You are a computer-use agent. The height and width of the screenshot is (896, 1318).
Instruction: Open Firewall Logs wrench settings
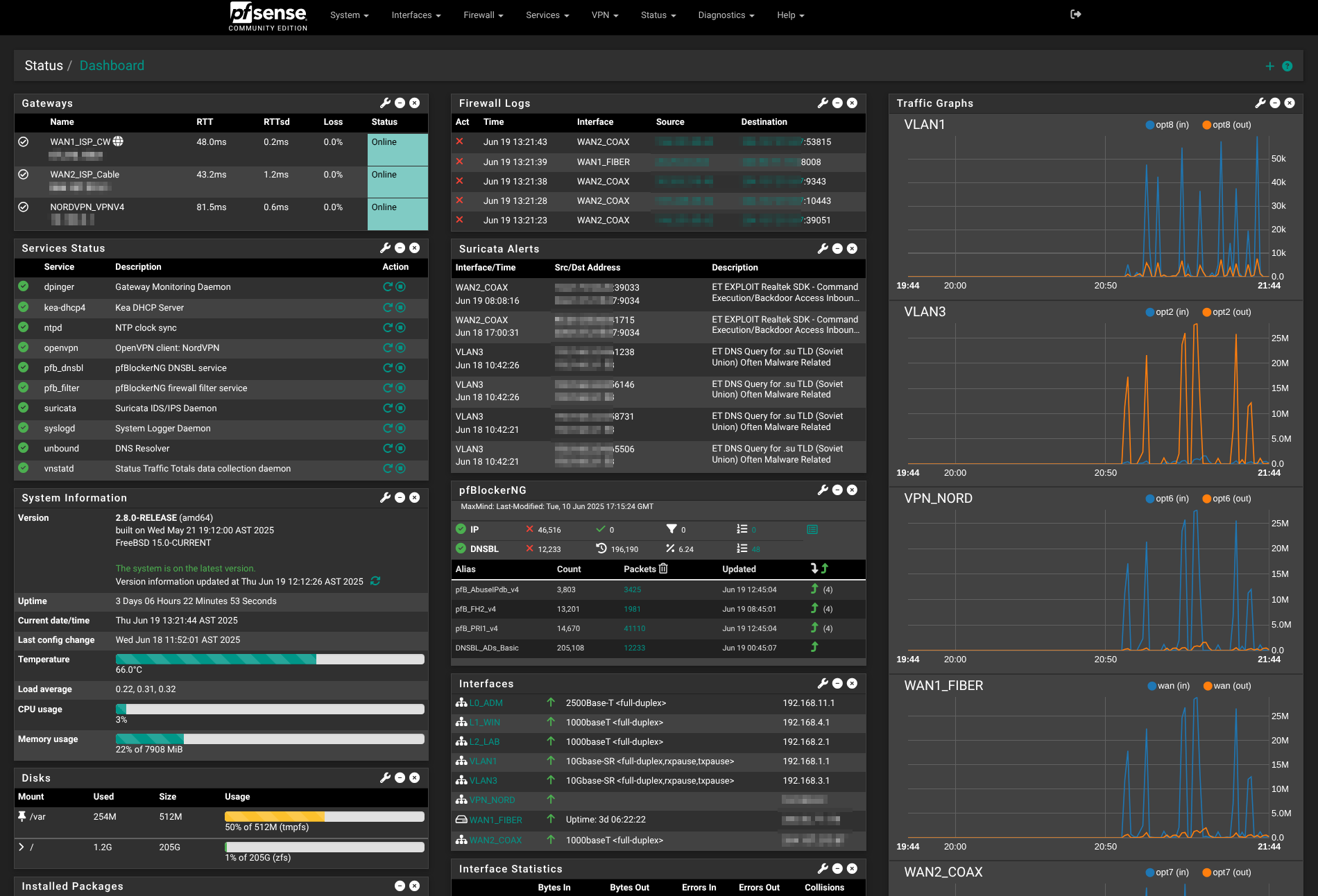coord(823,103)
